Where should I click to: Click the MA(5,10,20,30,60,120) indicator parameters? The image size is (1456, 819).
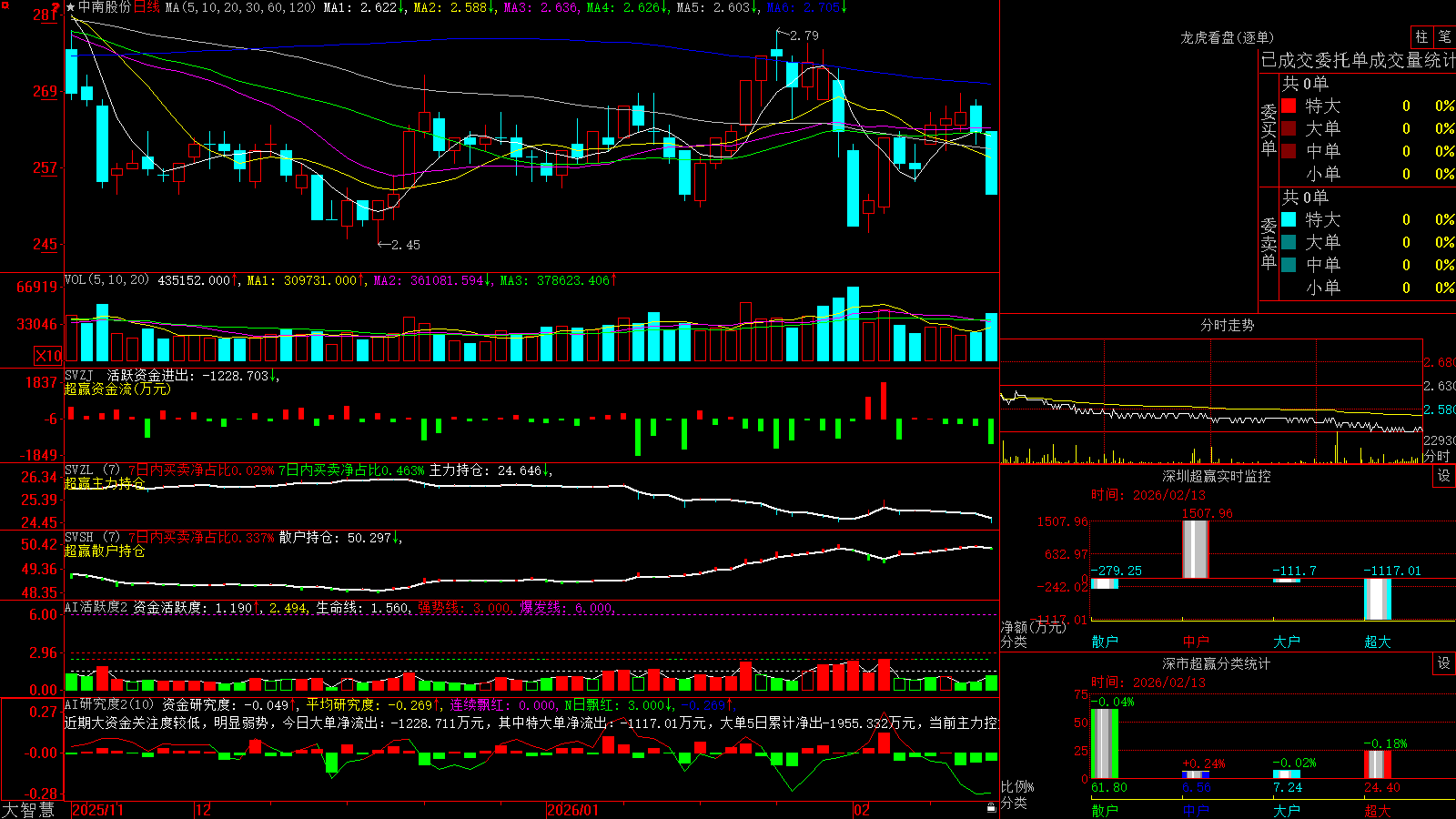(x=241, y=7)
